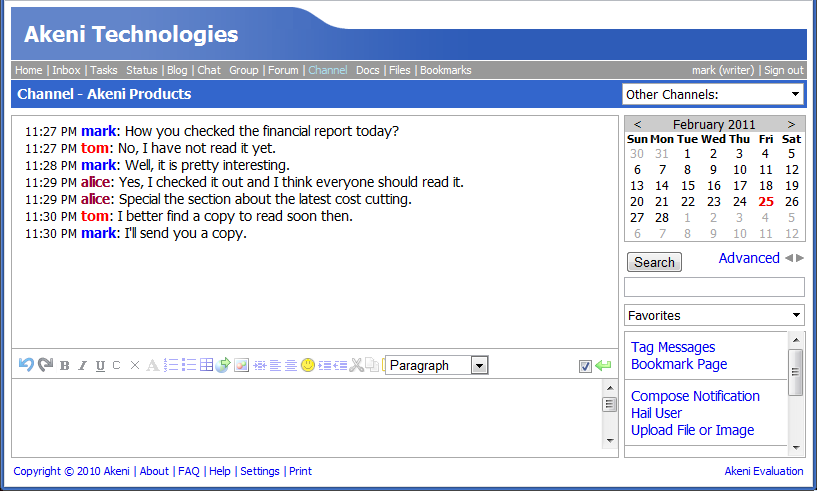Toggle the checkbox beside the send arrow
This screenshot has width=817, height=491.
click(x=585, y=366)
